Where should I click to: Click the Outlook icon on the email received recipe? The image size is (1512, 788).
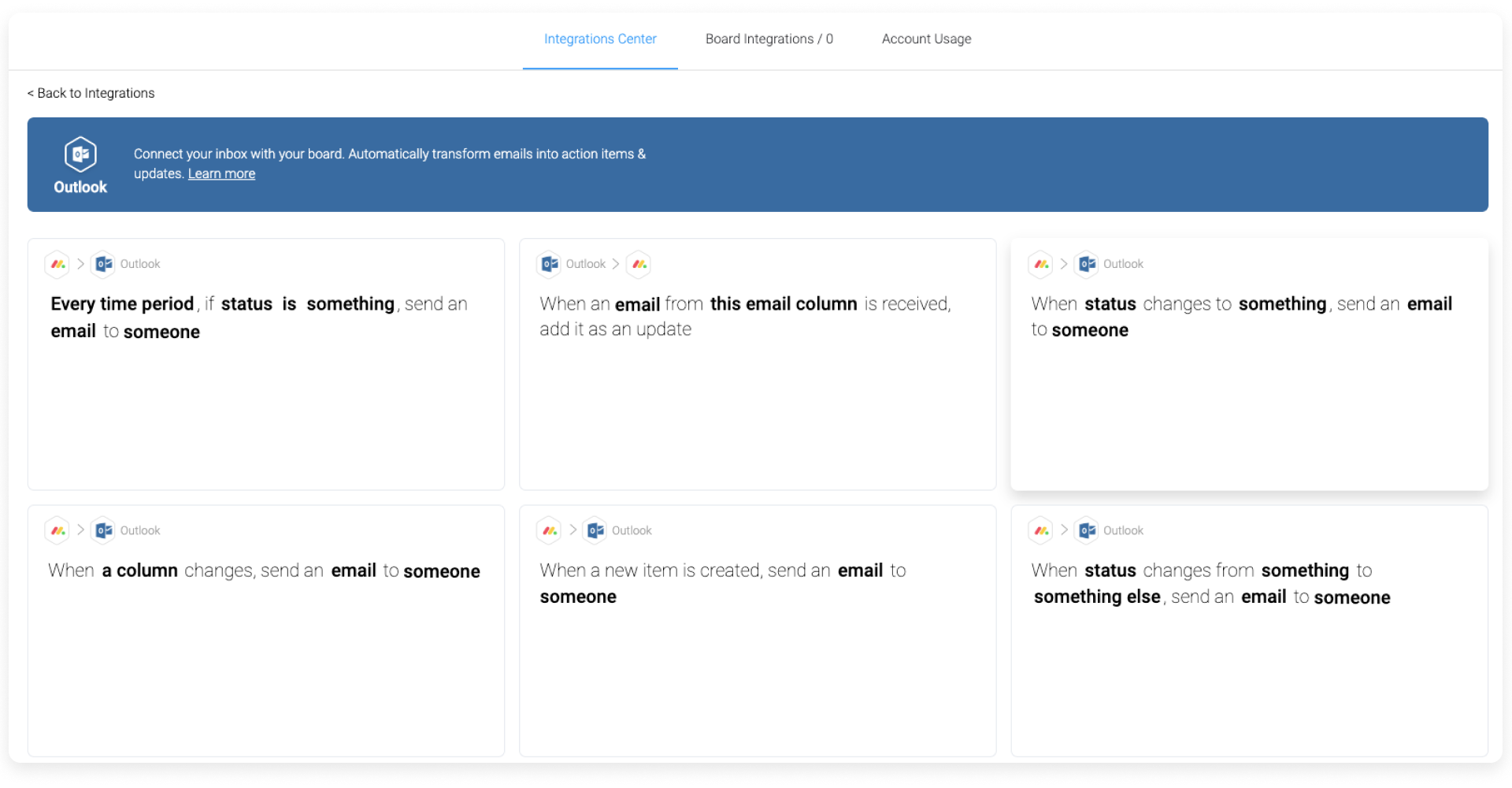[x=549, y=264]
